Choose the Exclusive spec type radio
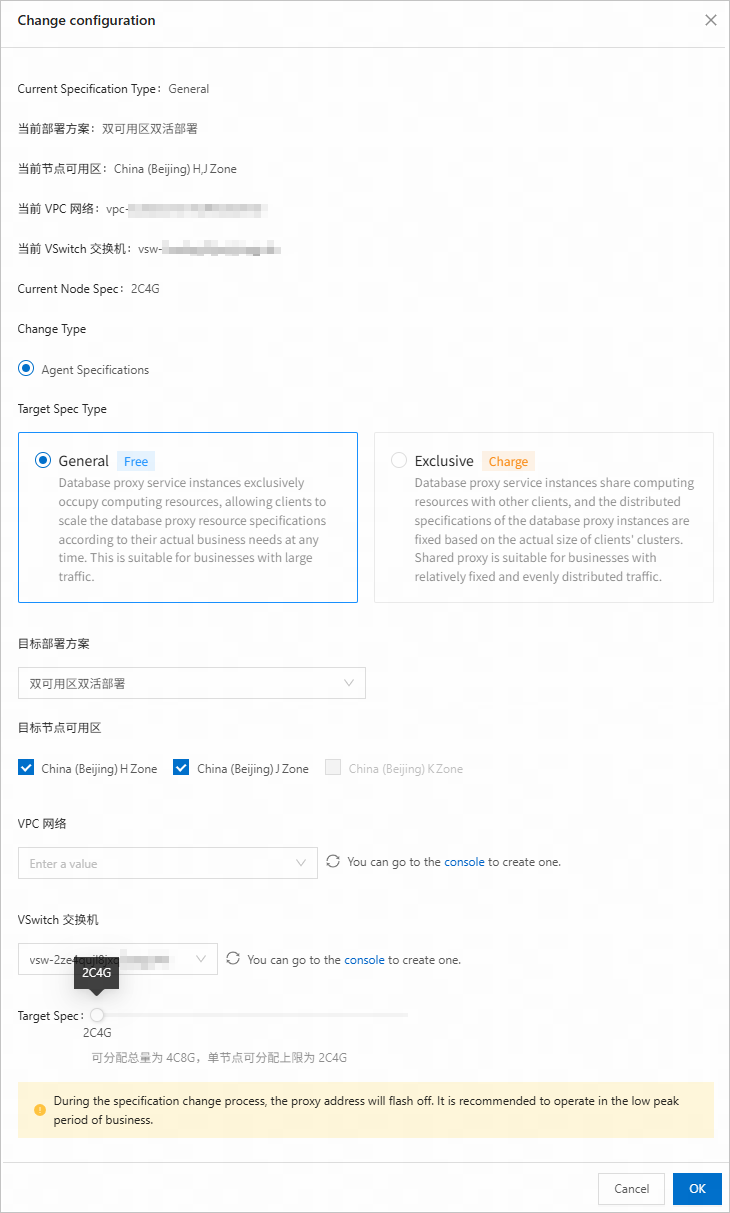 [399, 461]
